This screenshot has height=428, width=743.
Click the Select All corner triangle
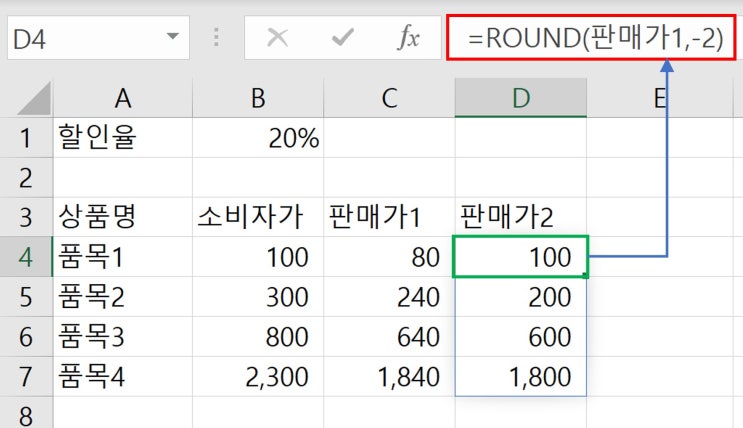point(35,99)
